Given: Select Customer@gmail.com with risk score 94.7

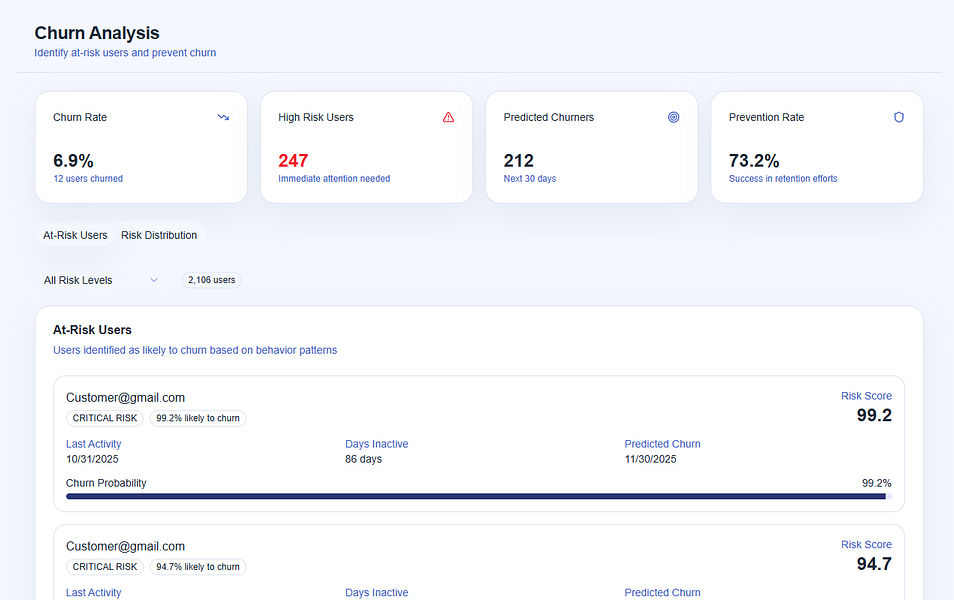Looking at the screenshot, I should 125,546.
